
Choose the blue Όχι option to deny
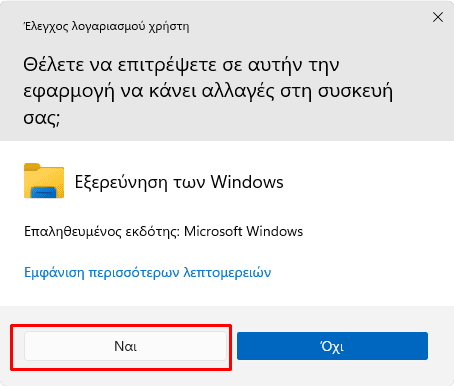coord(332,346)
